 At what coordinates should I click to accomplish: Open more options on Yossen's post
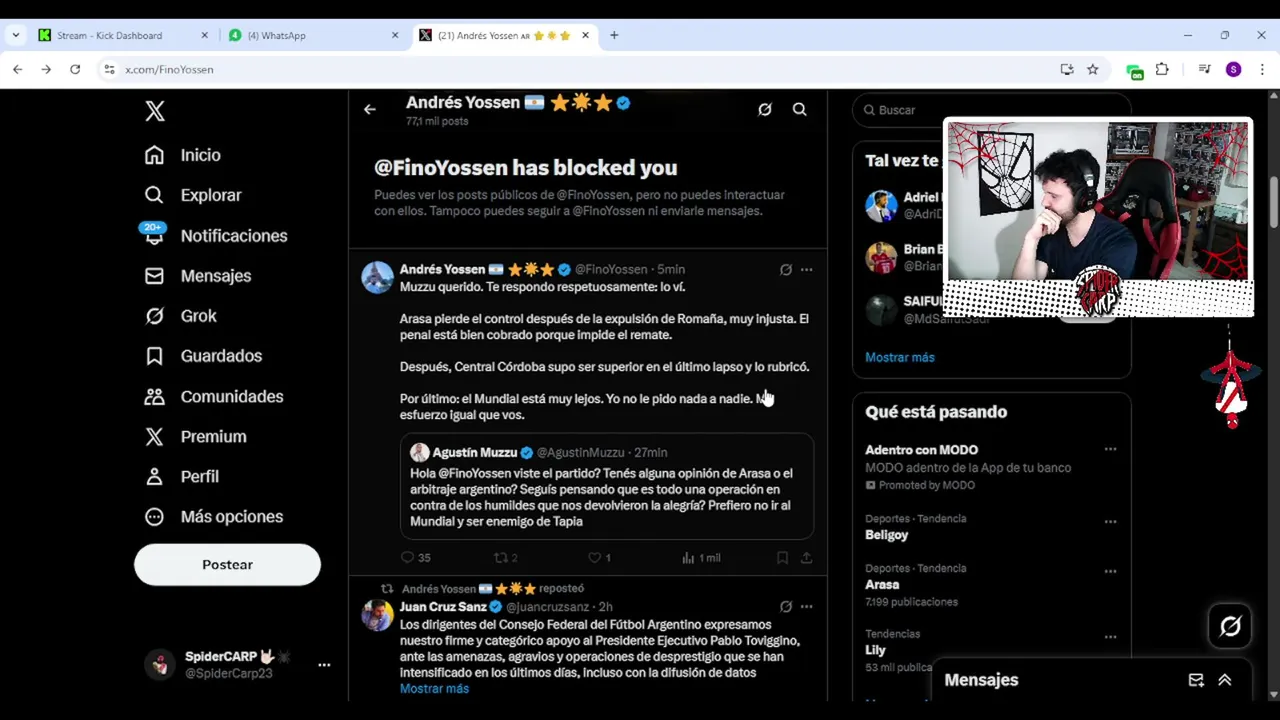click(806, 269)
